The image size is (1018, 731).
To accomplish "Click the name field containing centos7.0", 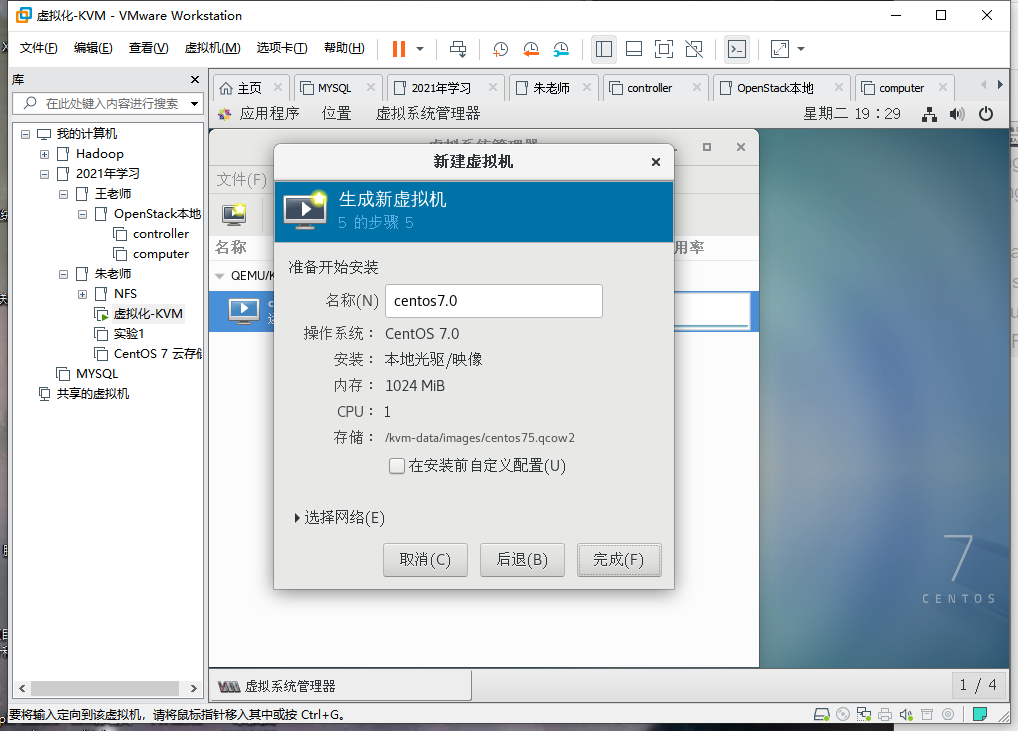I will tap(493, 301).
